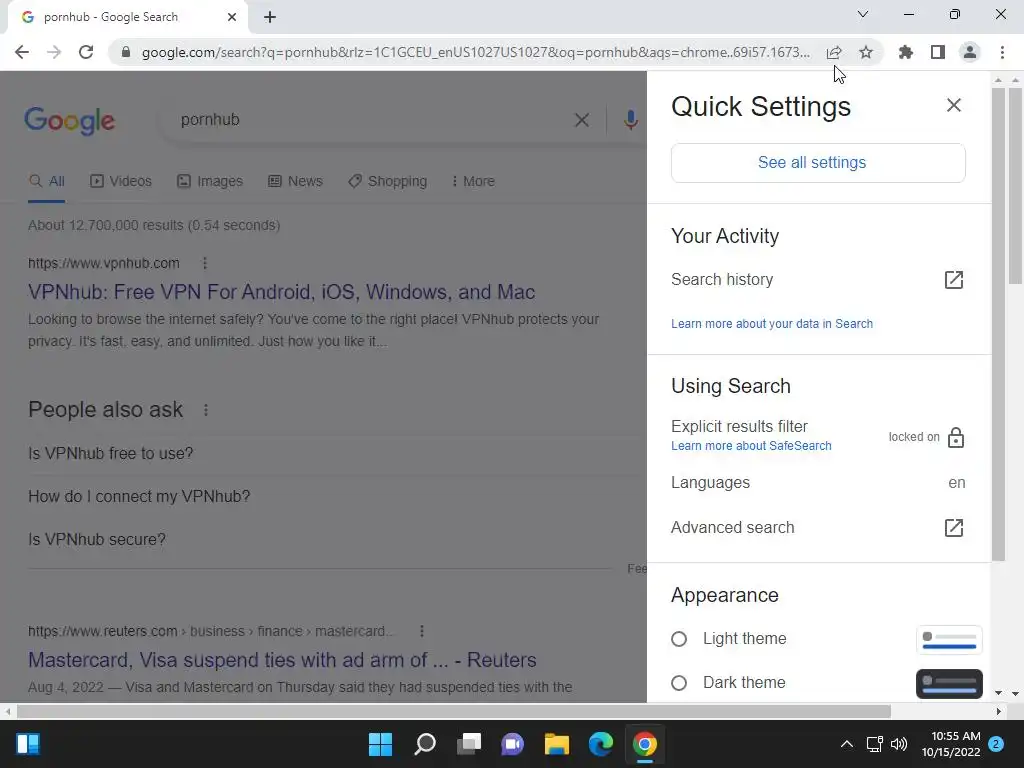The image size is (1024, 768).
Task: Expand the More search filters menu
Action: 473,182
